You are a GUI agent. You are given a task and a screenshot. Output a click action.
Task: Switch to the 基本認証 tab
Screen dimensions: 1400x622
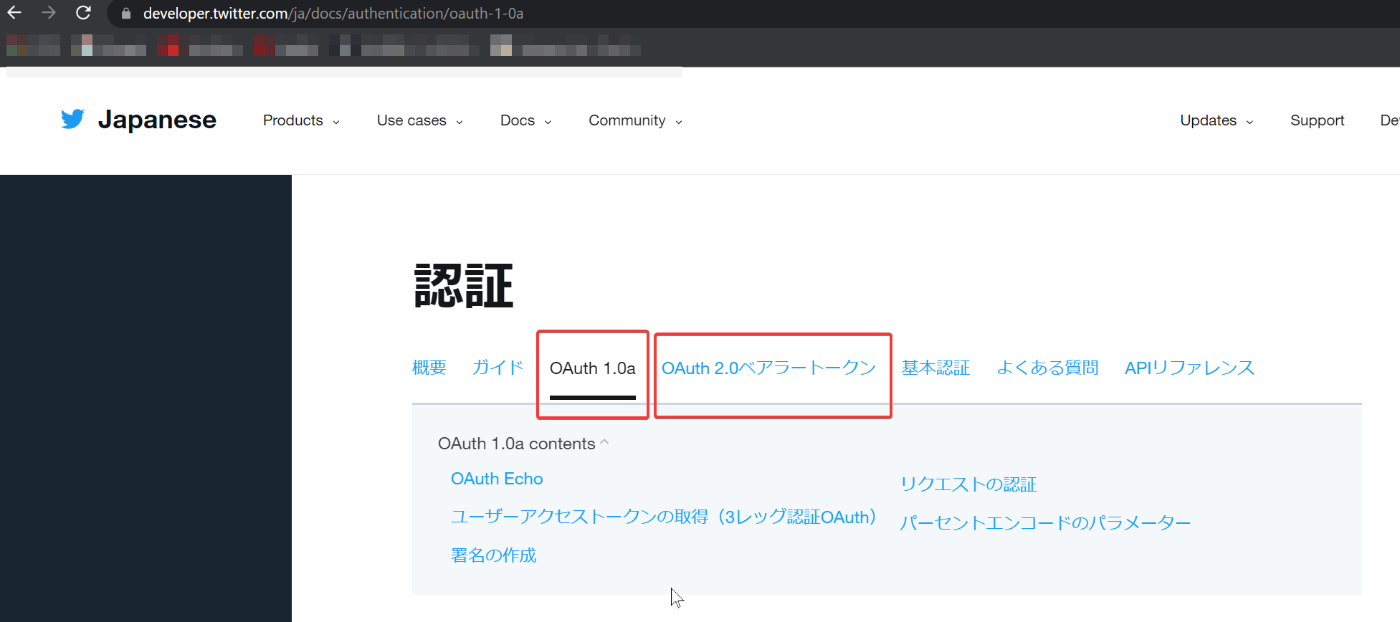click(936, 368)
